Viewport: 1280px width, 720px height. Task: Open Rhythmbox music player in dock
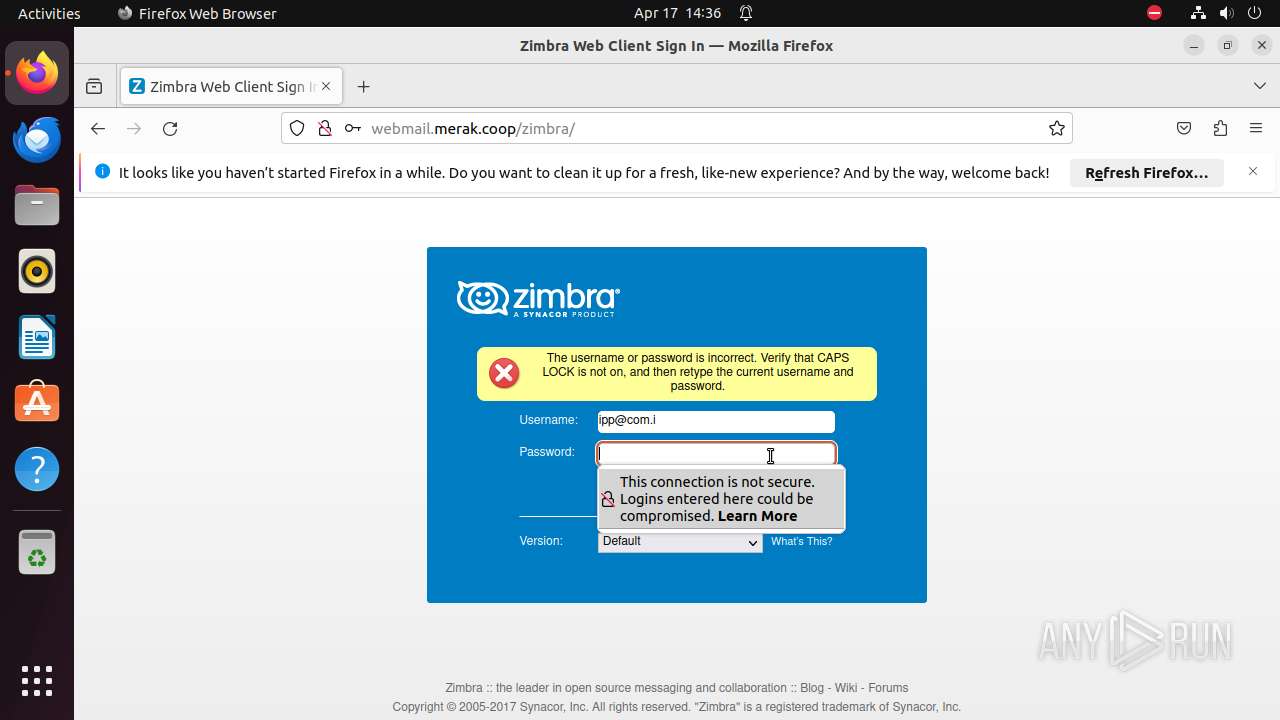(x=37, y=271)
